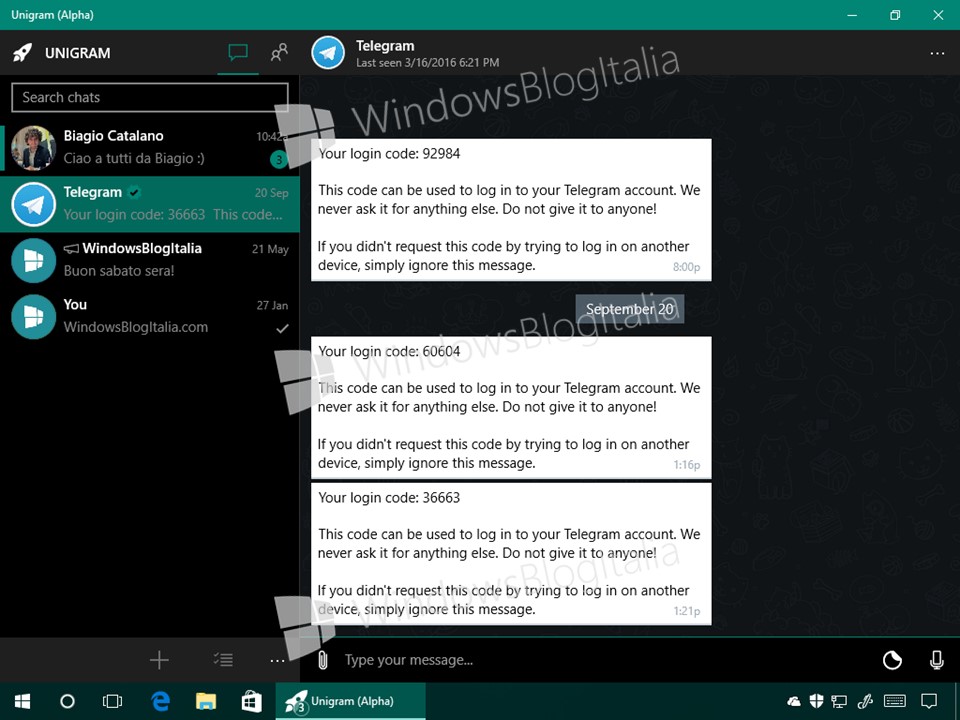Start voice recording with microphone icon
Image resolution: width=960 pixels, height=720 pixels.
click(936, 660)
